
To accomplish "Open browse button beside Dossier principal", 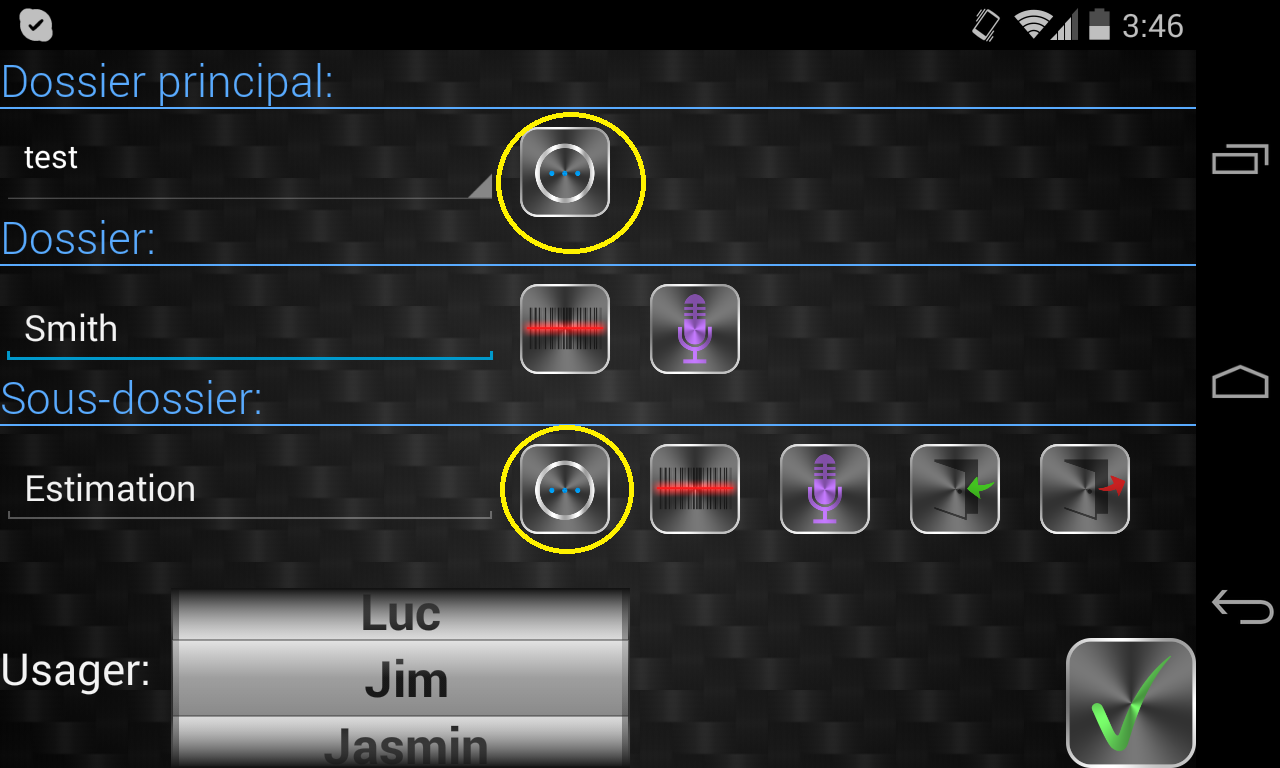I will tap(565, 172).
